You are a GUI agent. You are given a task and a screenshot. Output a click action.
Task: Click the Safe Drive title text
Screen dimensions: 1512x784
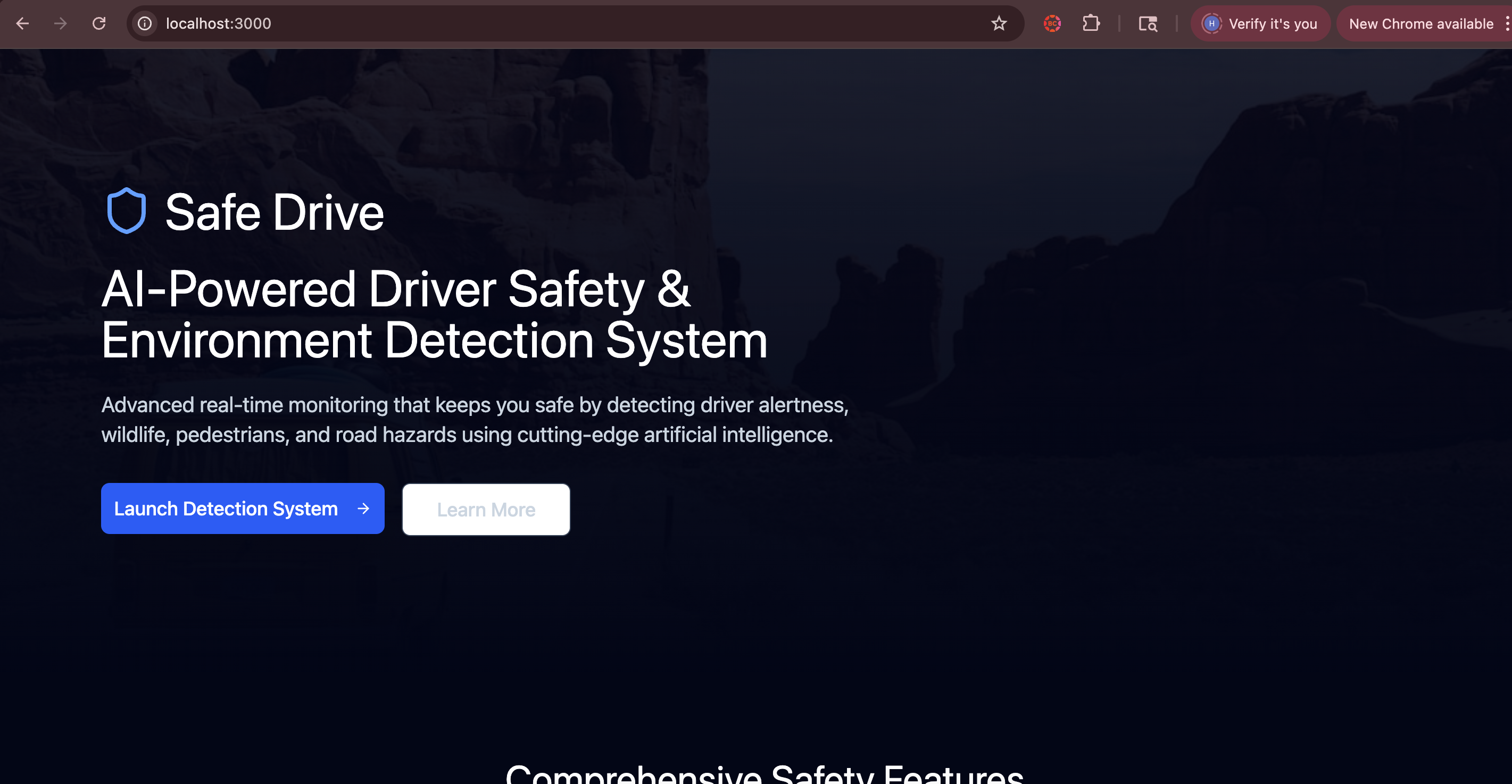(x=274, y=212)
